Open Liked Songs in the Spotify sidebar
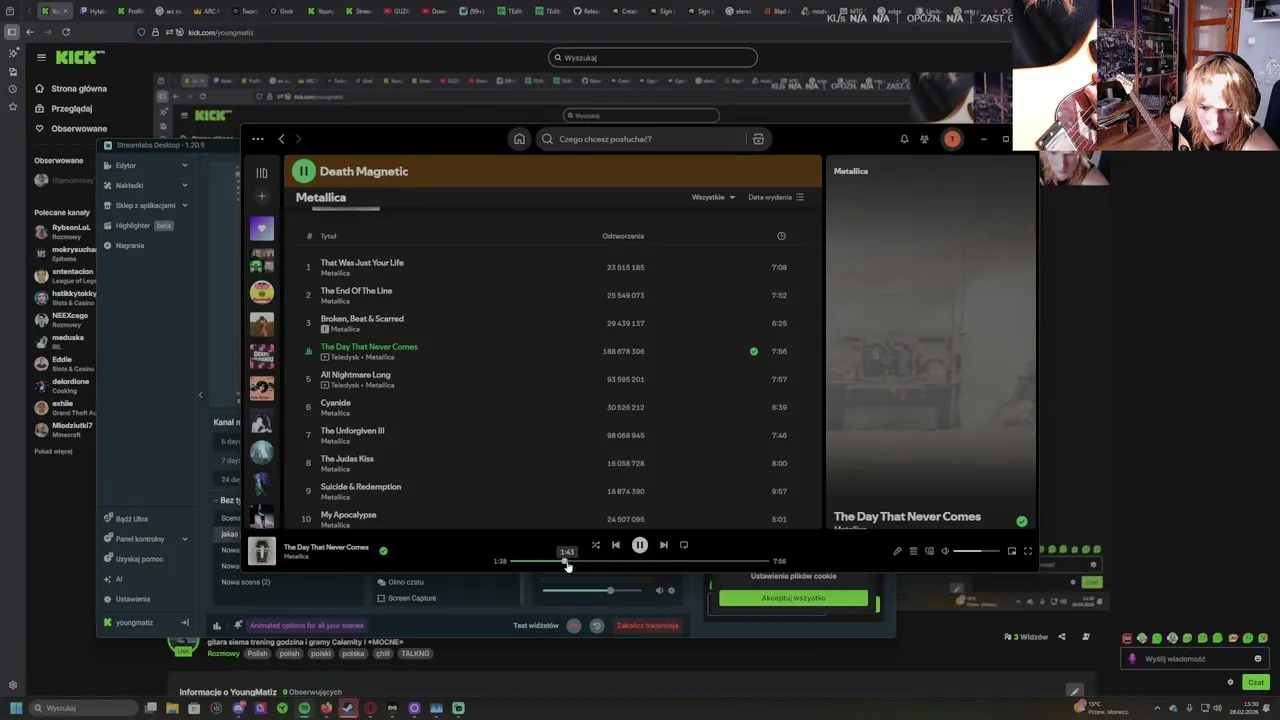The height and width of the screenshot is (720, 1280). point(262,228)
